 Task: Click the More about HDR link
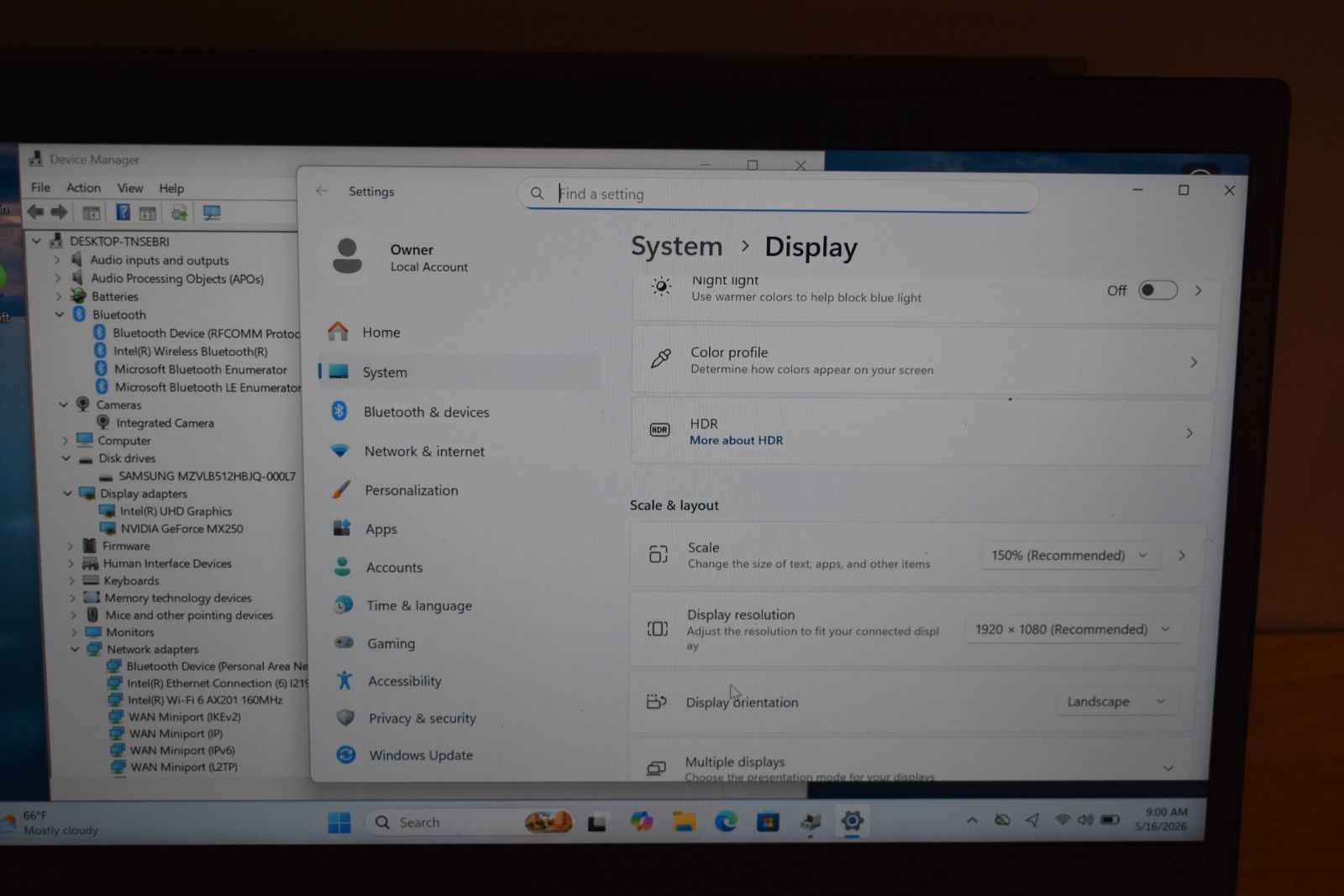click(736, 440)
